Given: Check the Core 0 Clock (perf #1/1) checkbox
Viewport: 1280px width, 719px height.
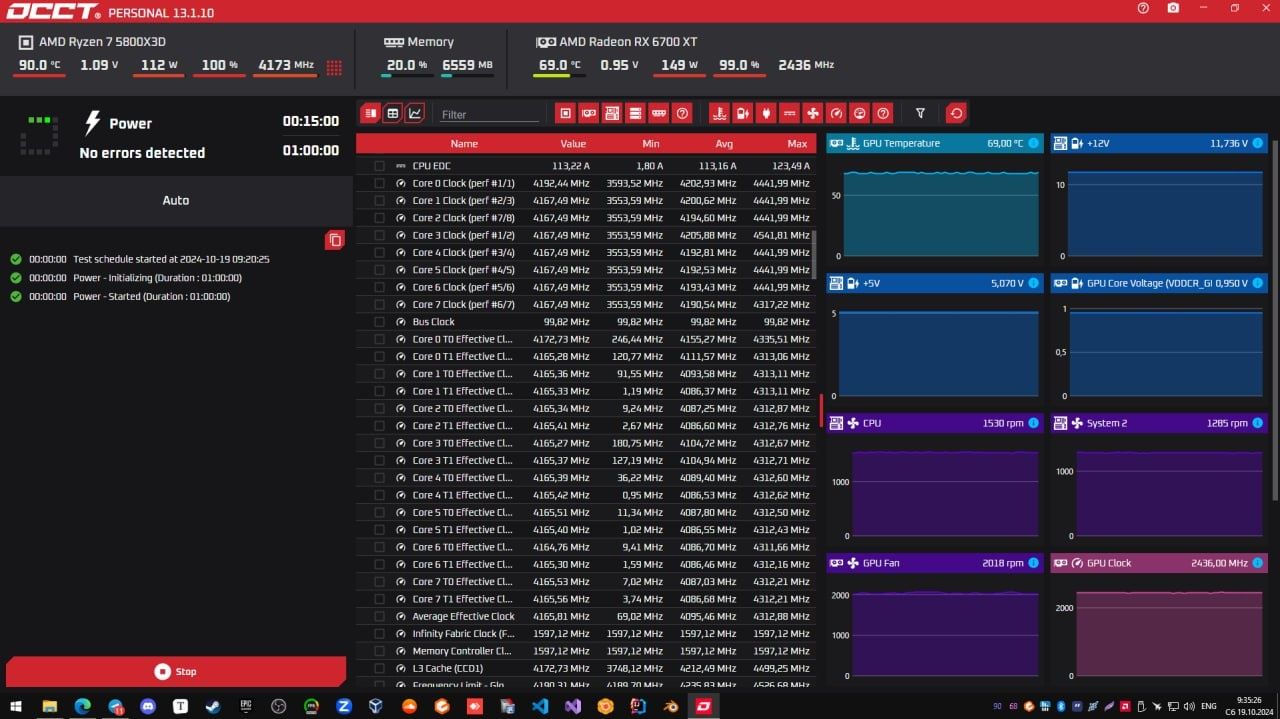Looking at the screenshot, I should click(x=379, y=183).
